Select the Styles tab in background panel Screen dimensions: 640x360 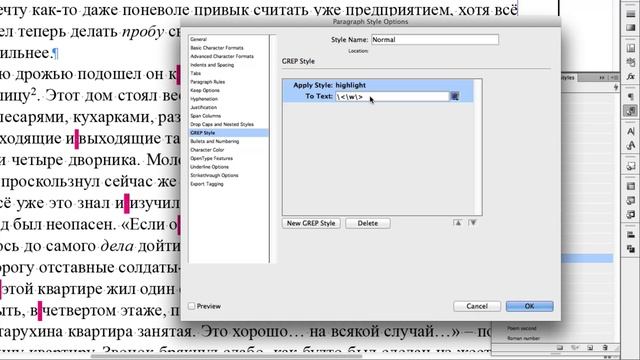pos(568,78)
